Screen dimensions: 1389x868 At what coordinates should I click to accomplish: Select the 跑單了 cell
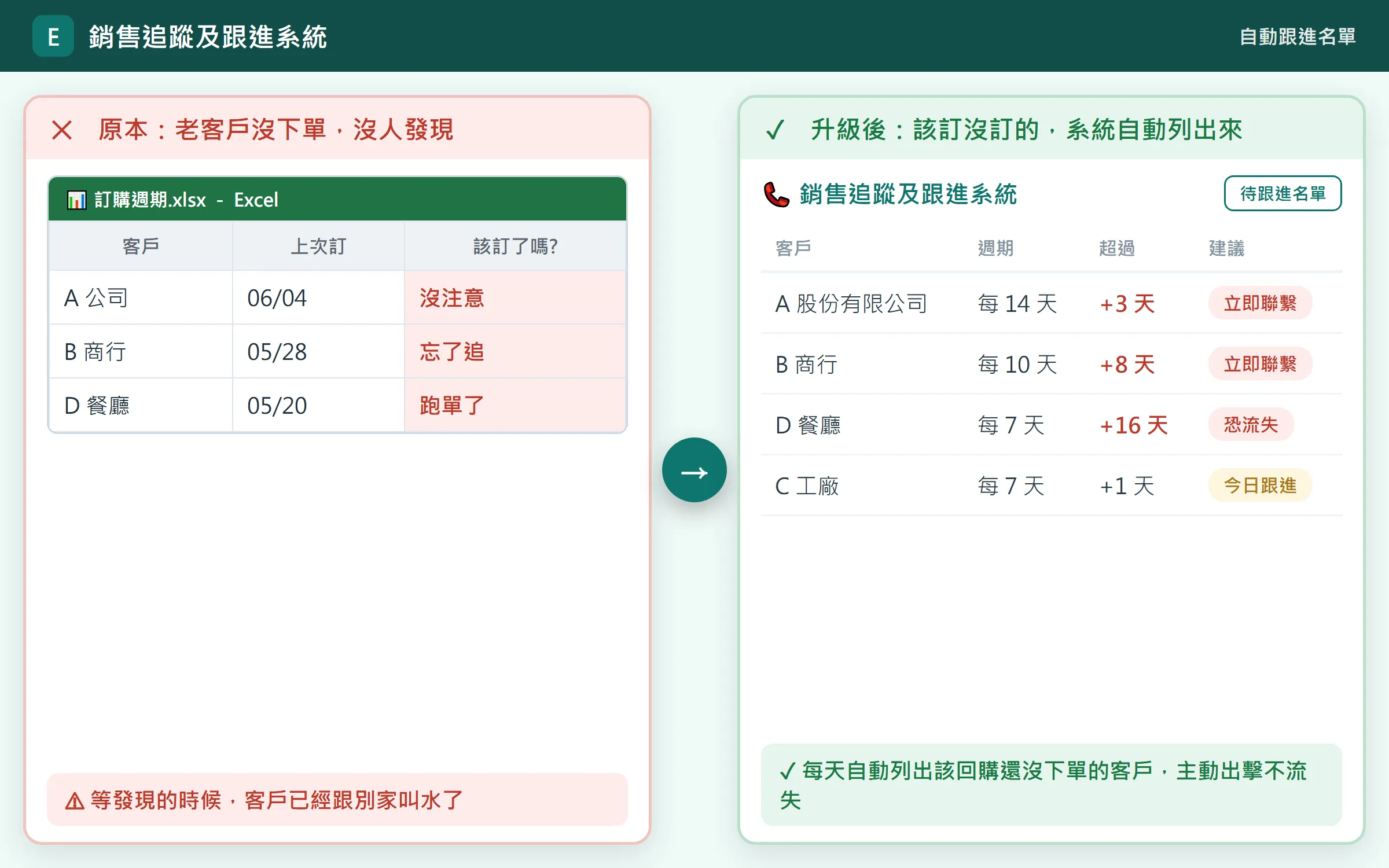515,405
